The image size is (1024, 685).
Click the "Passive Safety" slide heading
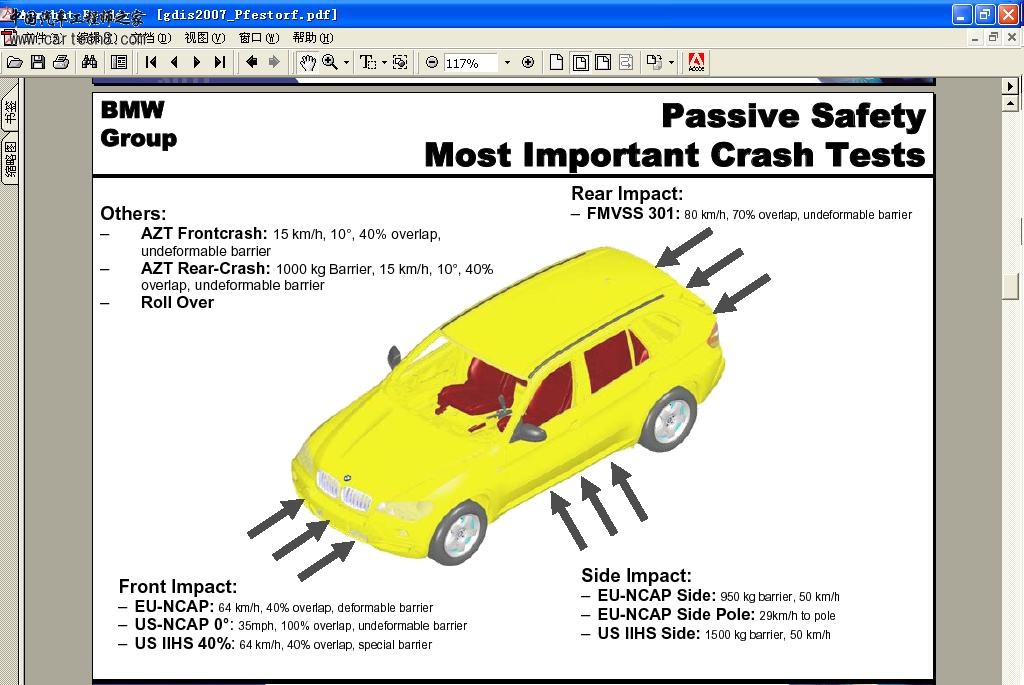(793, 116)
